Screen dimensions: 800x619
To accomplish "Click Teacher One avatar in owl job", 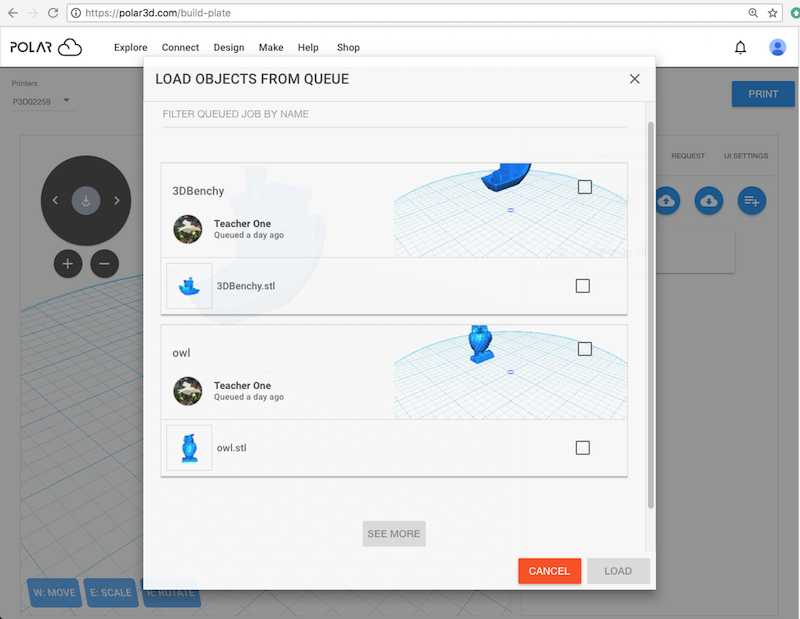I will [188, 391].
